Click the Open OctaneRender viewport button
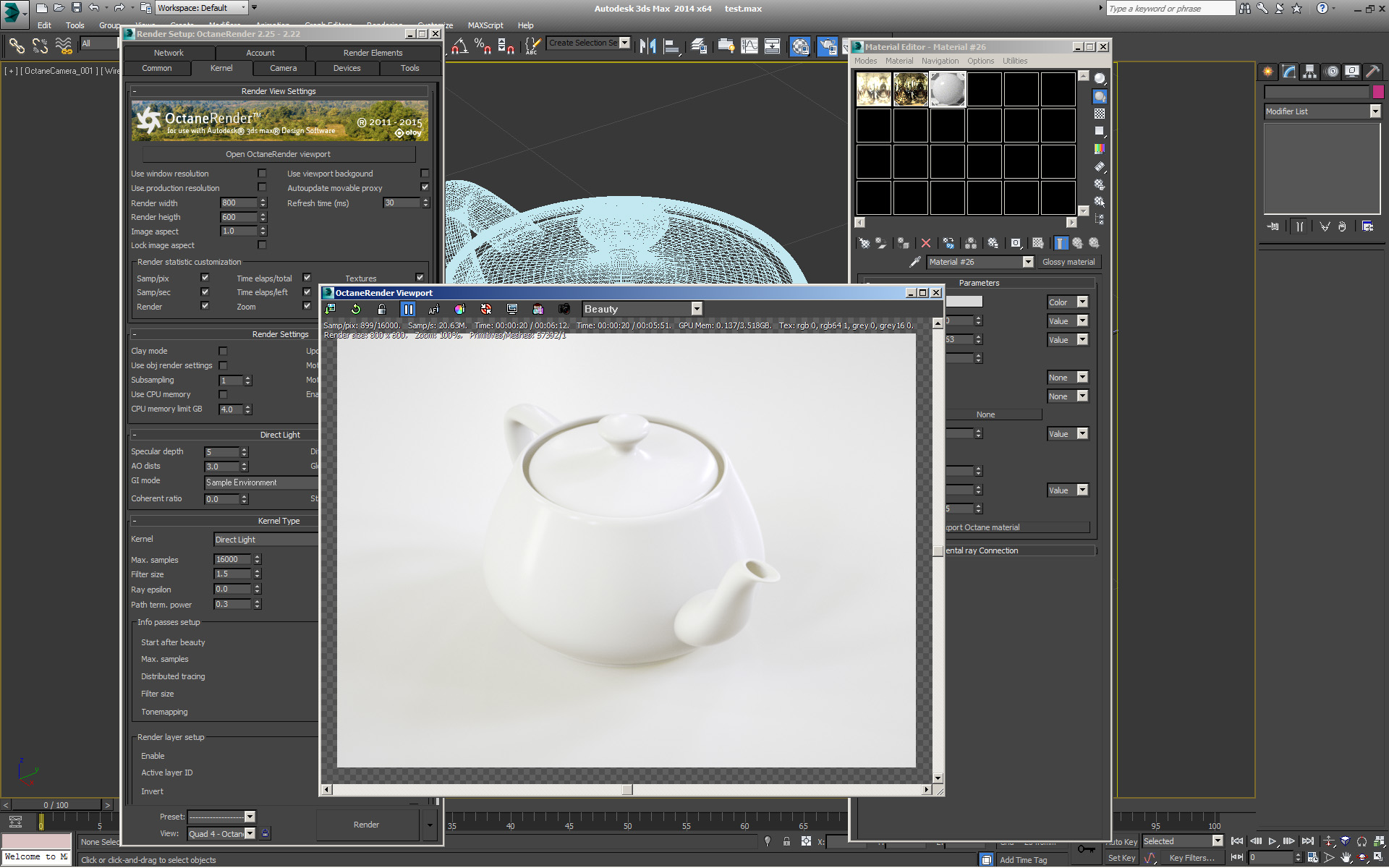 [x=279, y=154]
